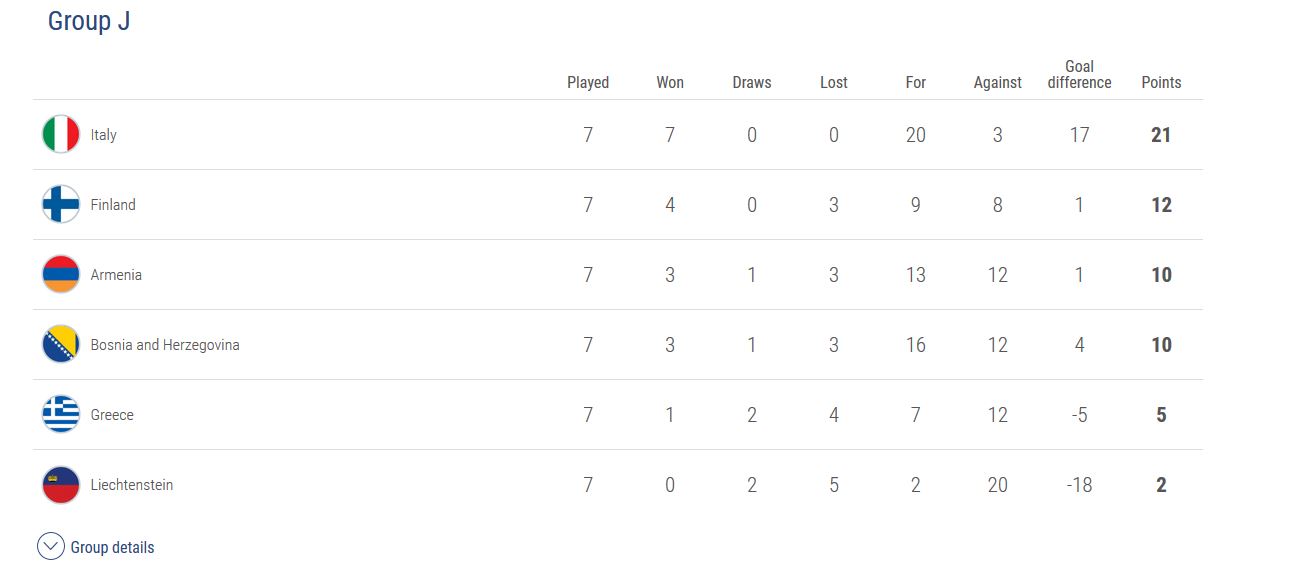Click the Group J heading
This screenshot has height=584, width=1295.
click(x=89, y=21)
